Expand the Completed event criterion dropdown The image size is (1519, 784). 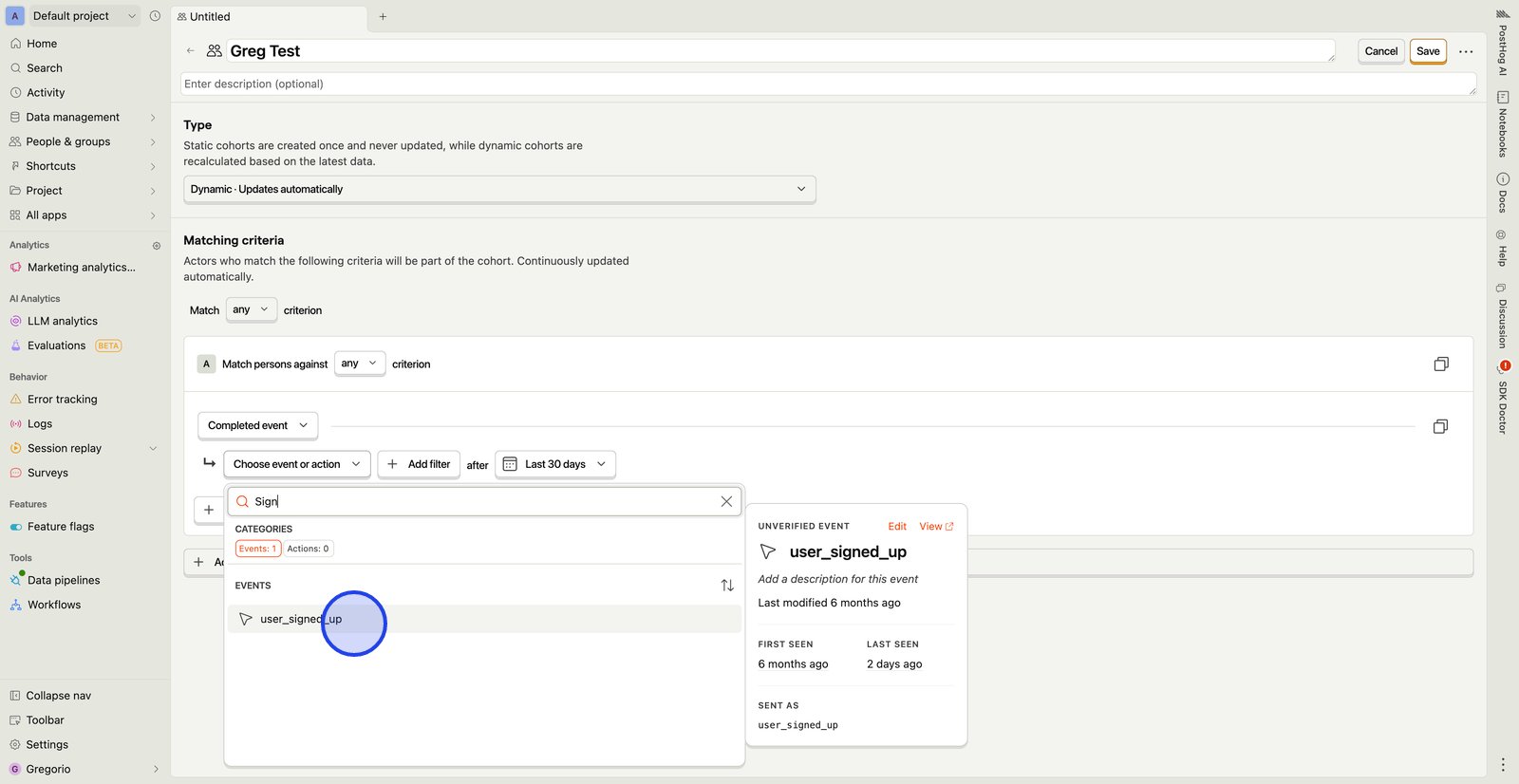click(257, 426)
